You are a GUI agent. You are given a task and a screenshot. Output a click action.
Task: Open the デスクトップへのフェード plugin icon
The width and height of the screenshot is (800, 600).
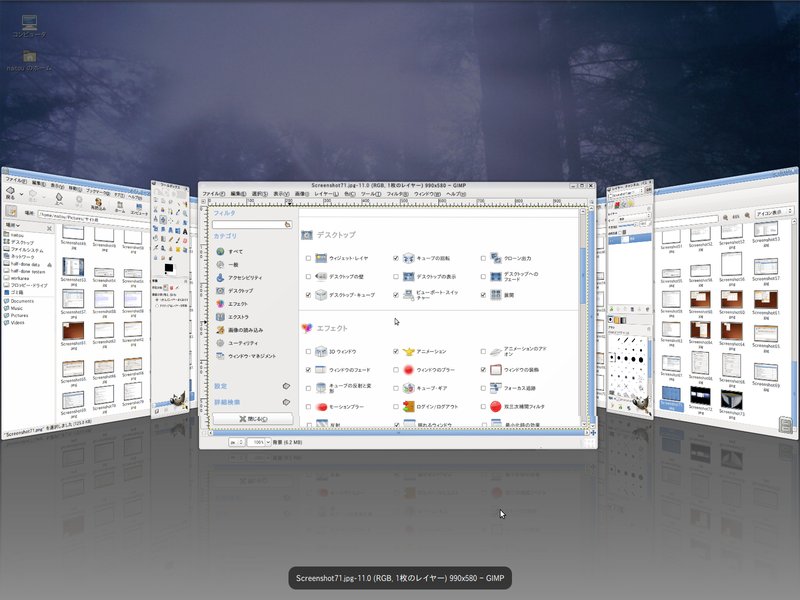click(496, 277)
